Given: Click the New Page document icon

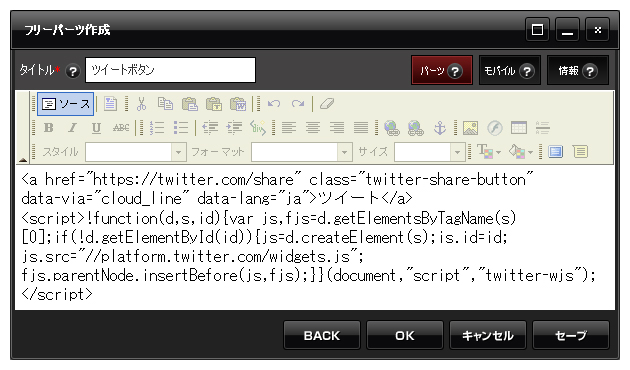Looking at the screenshot, I should (110, 104).
